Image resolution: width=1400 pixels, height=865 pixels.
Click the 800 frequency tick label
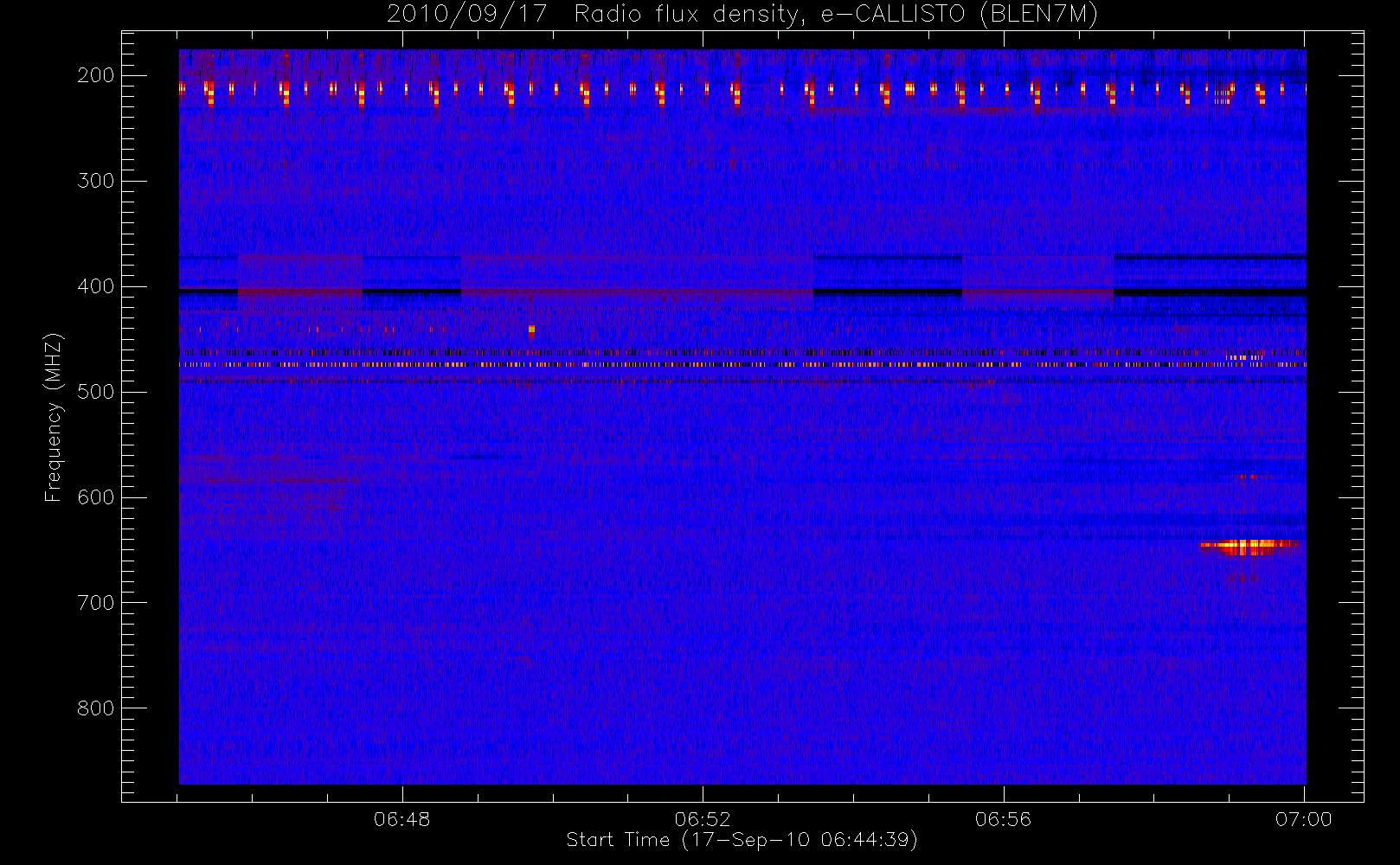(x=96, y=708)
